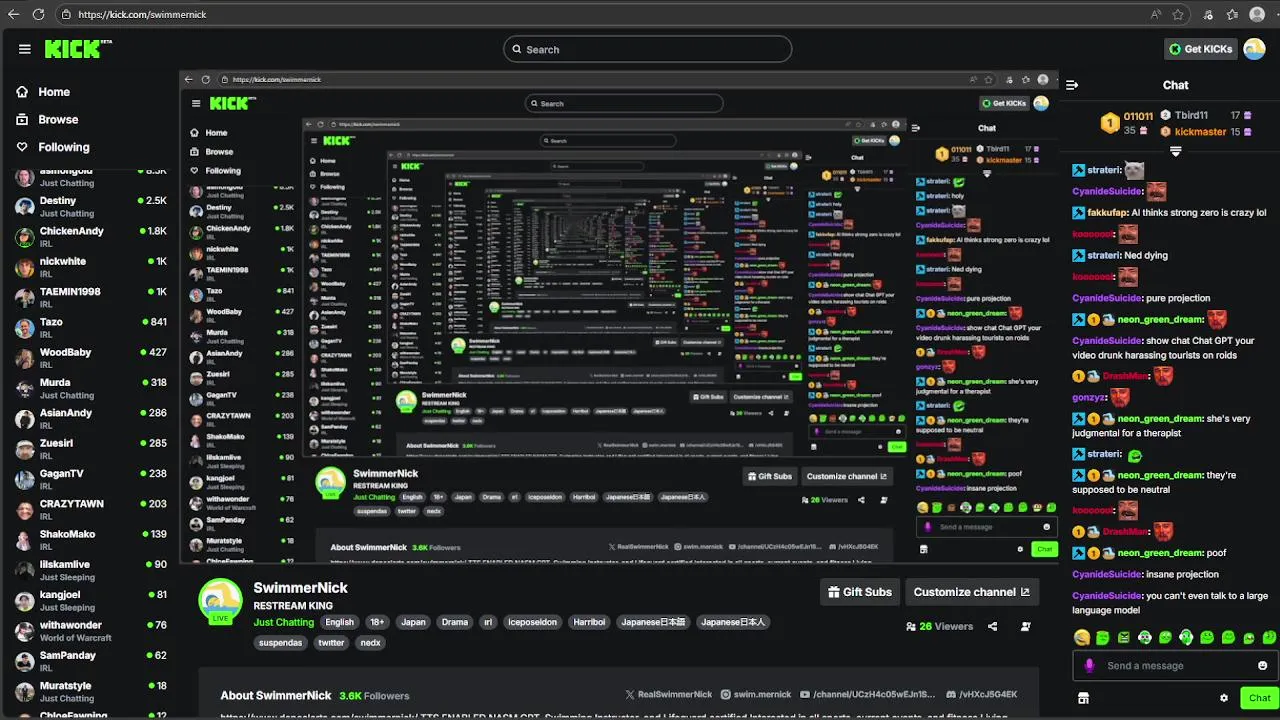
Task: Select the English tag
Action: point(339,622)
